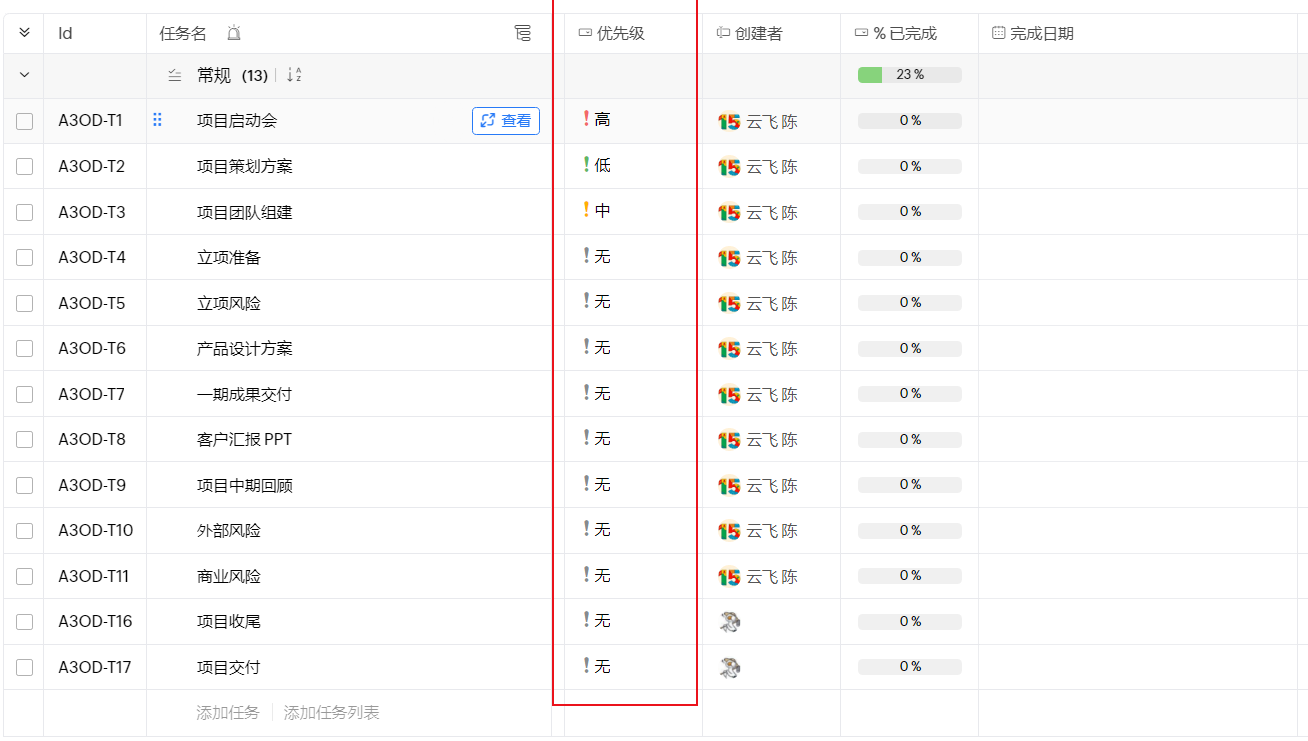Viewport: 1308px width, 741px height.
Task: Tick the checkbox for A3OD-T5
Action: click(24, 303)
